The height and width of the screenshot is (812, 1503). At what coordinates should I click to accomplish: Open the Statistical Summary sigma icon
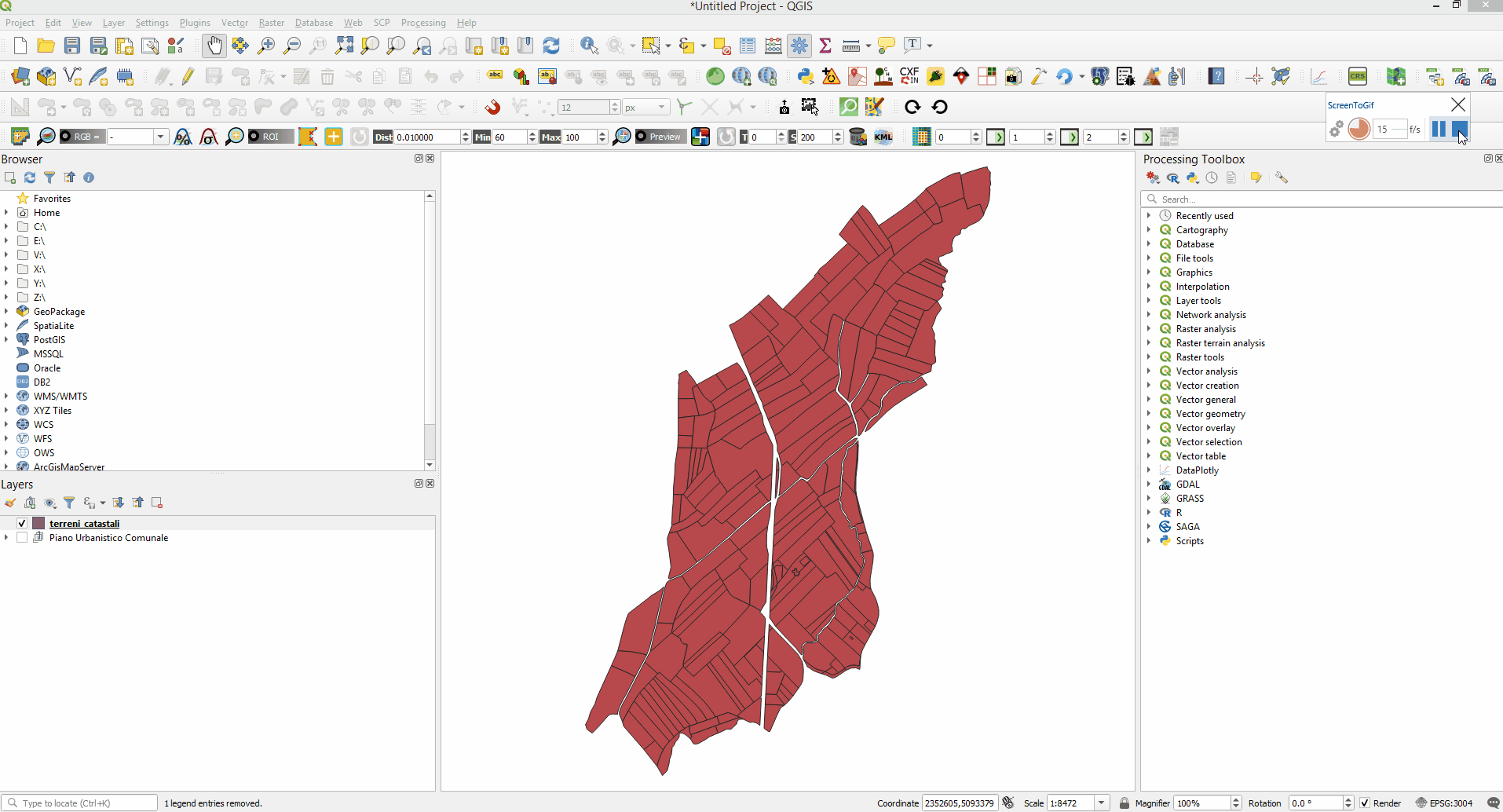click(825, 46)
